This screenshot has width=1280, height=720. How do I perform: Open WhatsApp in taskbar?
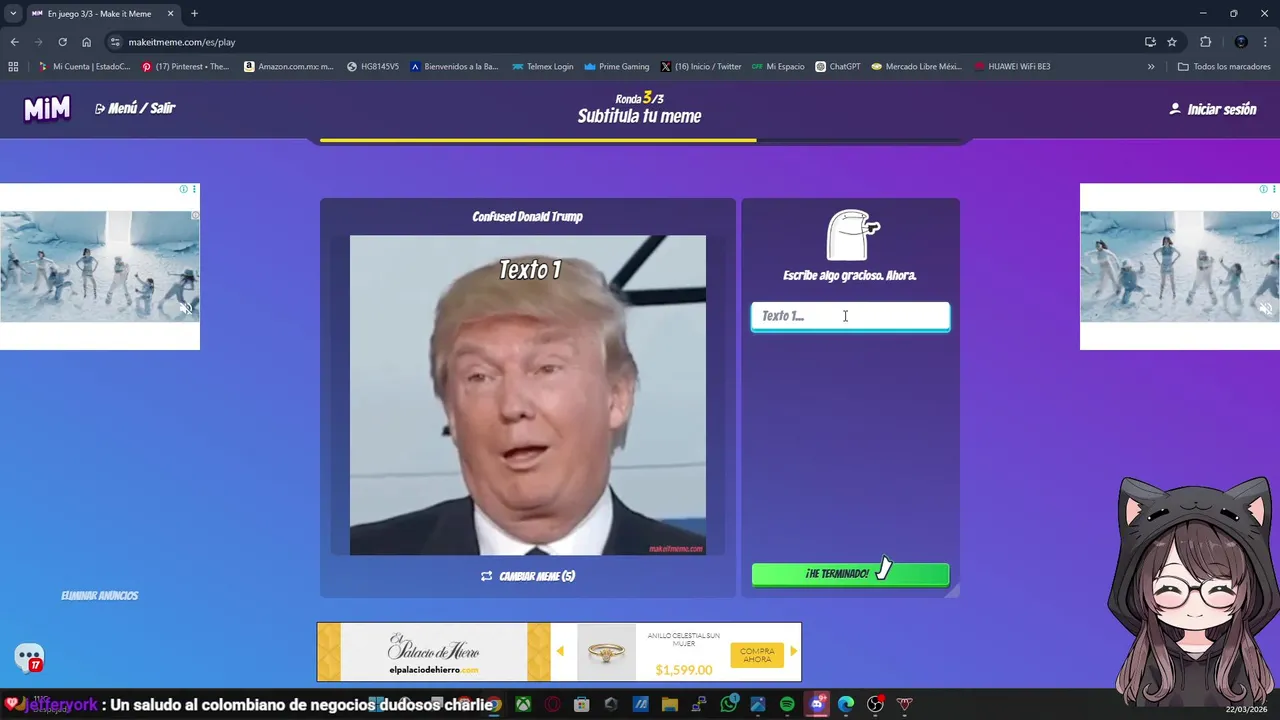(x=728, y=704)
